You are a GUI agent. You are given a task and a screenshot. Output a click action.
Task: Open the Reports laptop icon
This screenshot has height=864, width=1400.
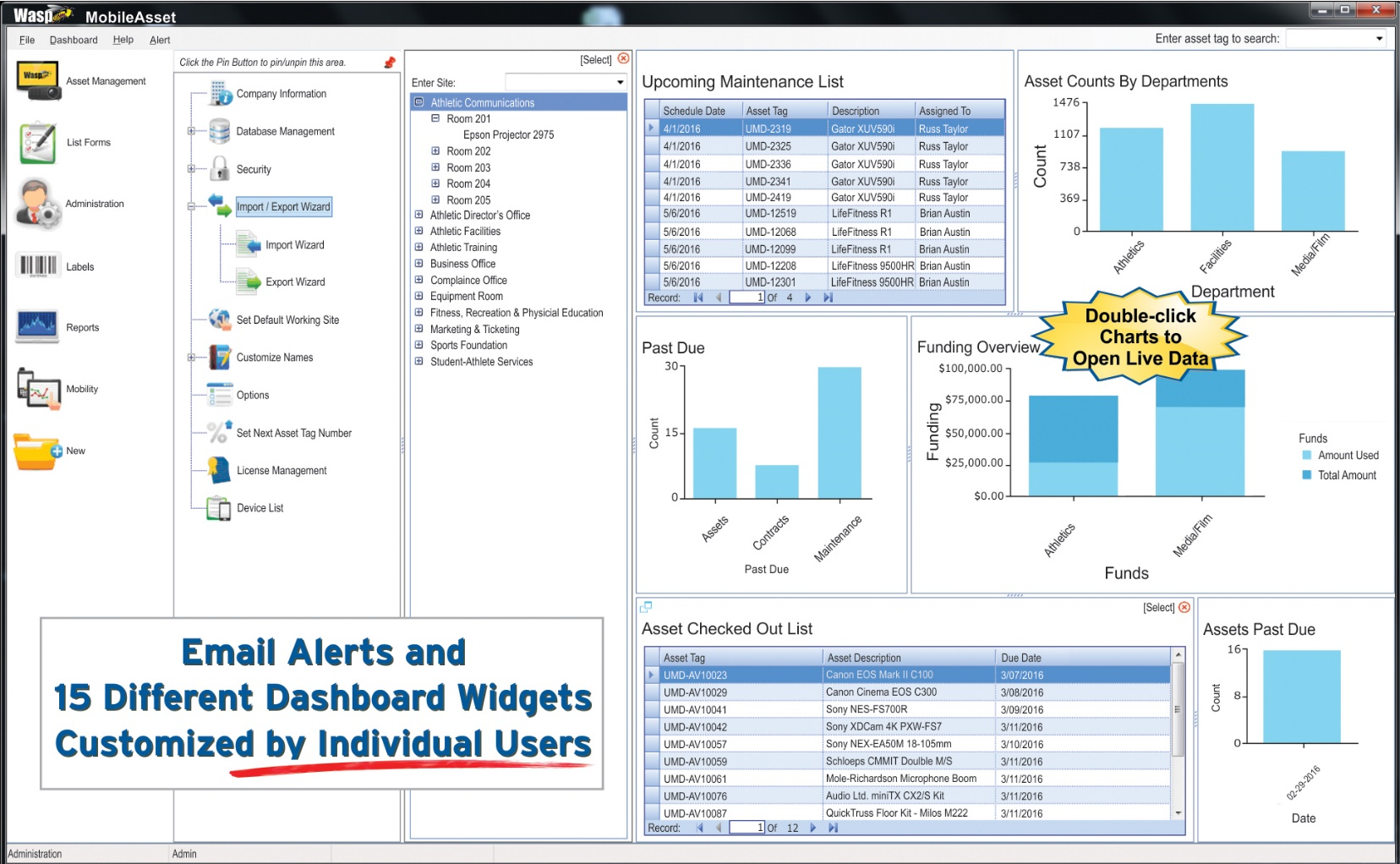pos(37,326)
